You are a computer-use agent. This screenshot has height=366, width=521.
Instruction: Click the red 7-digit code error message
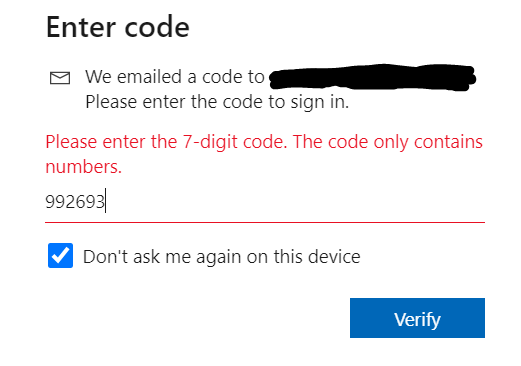pos(264,154)
